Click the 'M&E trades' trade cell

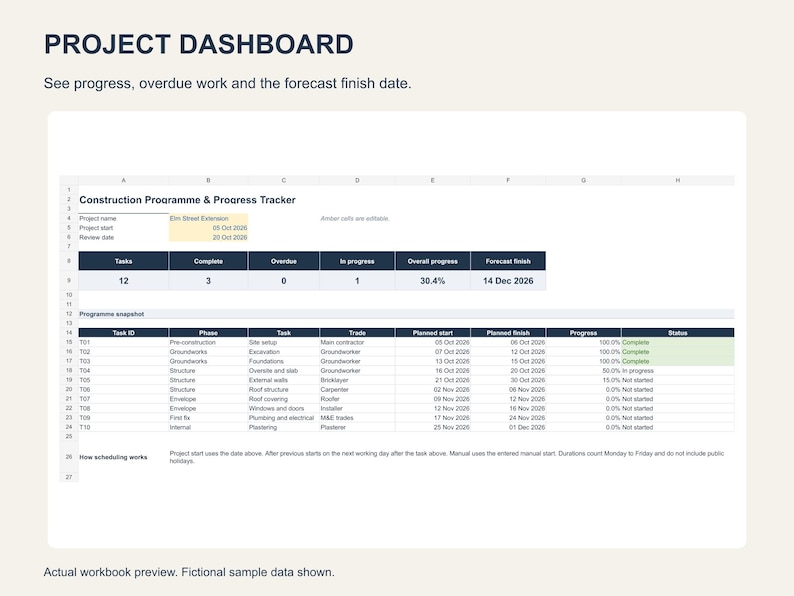357,418
